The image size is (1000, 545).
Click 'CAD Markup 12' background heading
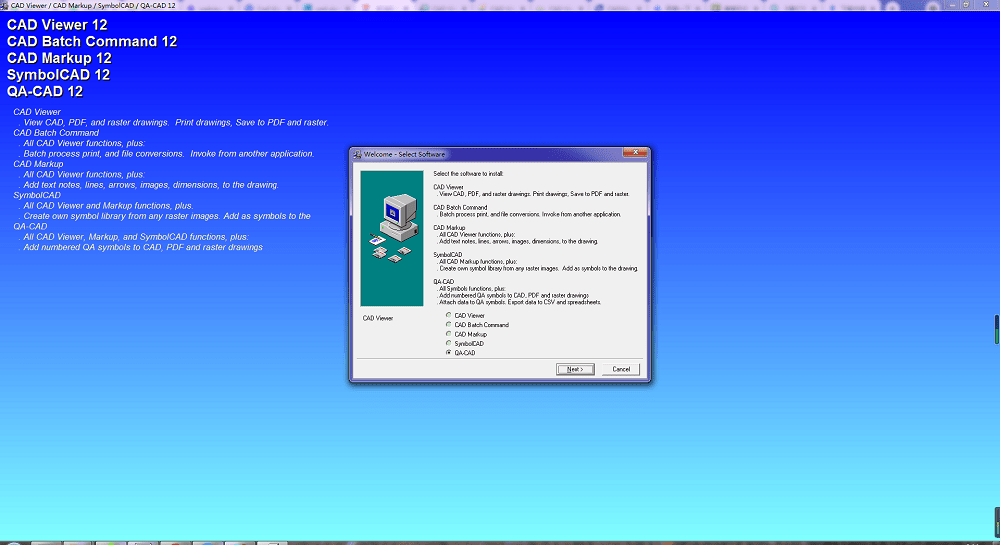59,58
